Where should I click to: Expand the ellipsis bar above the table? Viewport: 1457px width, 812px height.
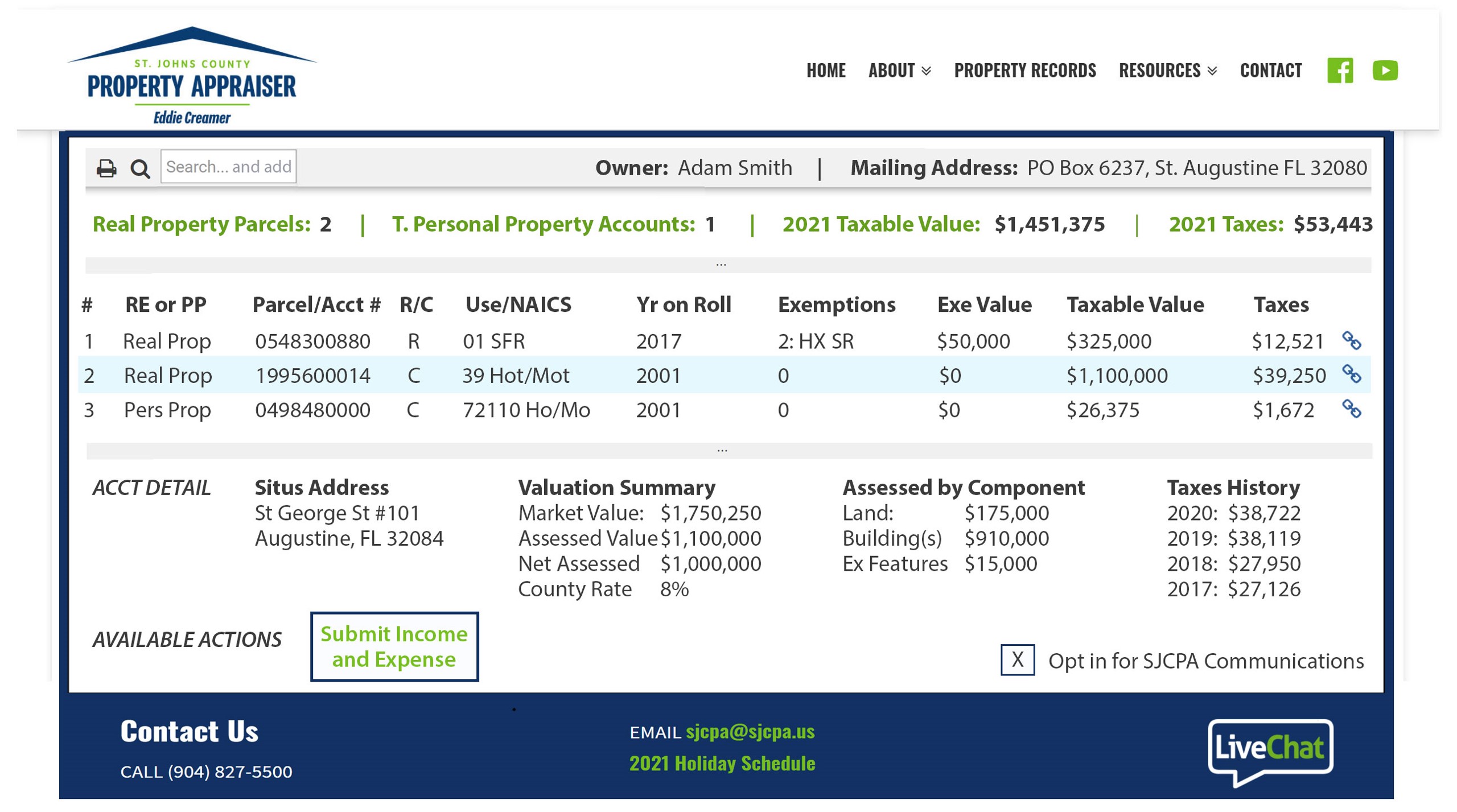[721, 265]
